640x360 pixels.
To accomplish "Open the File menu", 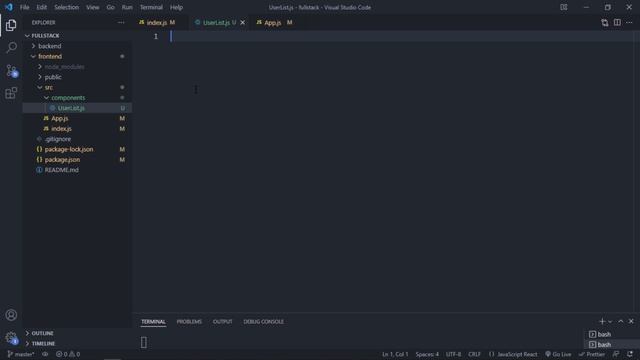I will tap(24, 7).
